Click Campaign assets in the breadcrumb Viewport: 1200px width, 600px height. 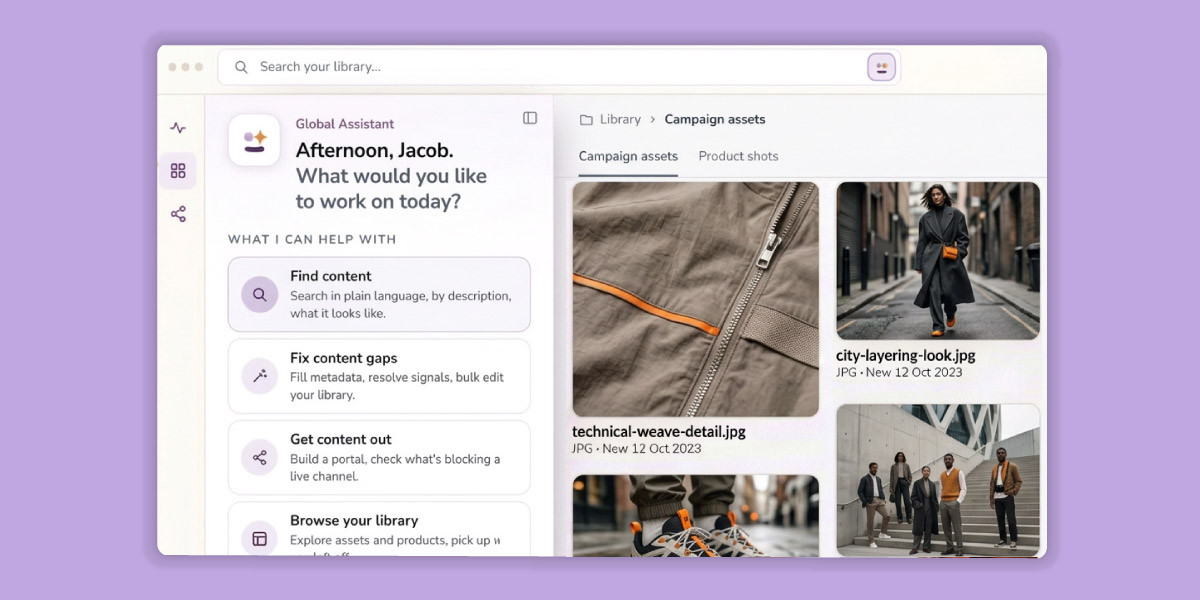pyautogui.click(x=715, y=119)
